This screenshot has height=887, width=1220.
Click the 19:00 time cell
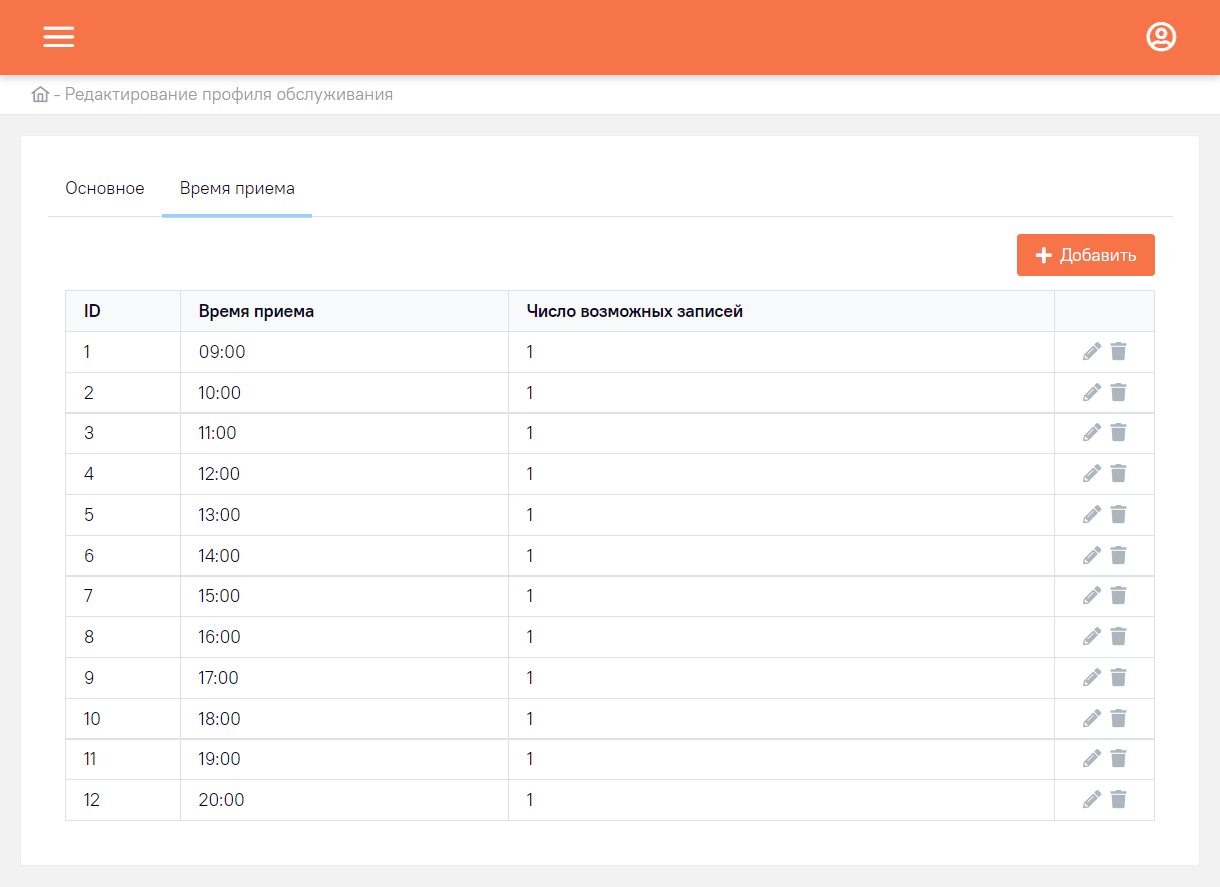click(x=344, y=759)
